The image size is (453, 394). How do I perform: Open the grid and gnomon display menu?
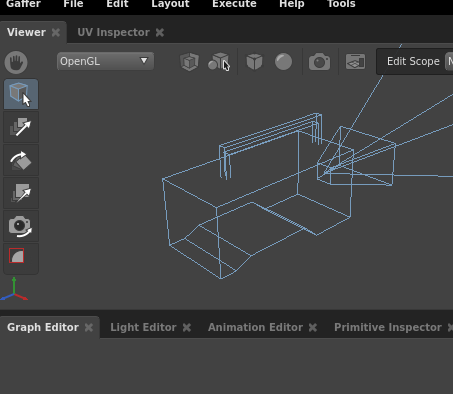pyautogui.click(x=355, y=62)
